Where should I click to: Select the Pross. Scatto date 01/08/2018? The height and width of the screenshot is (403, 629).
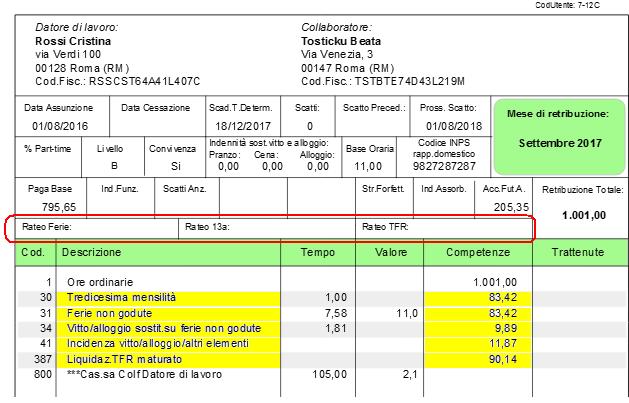click(452, 126)
